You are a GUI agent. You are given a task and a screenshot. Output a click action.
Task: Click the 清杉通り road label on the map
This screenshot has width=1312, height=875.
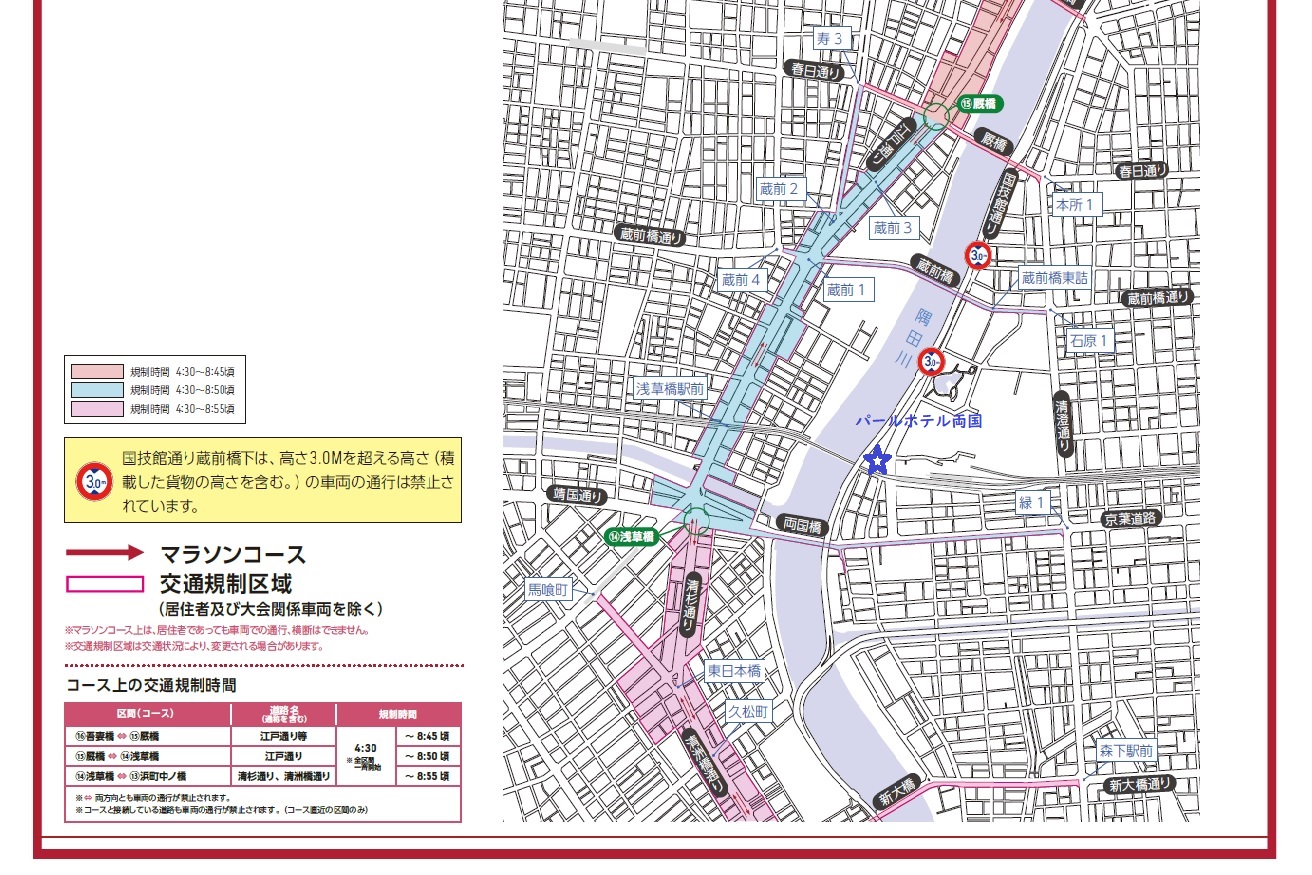[x=692, y=606]
